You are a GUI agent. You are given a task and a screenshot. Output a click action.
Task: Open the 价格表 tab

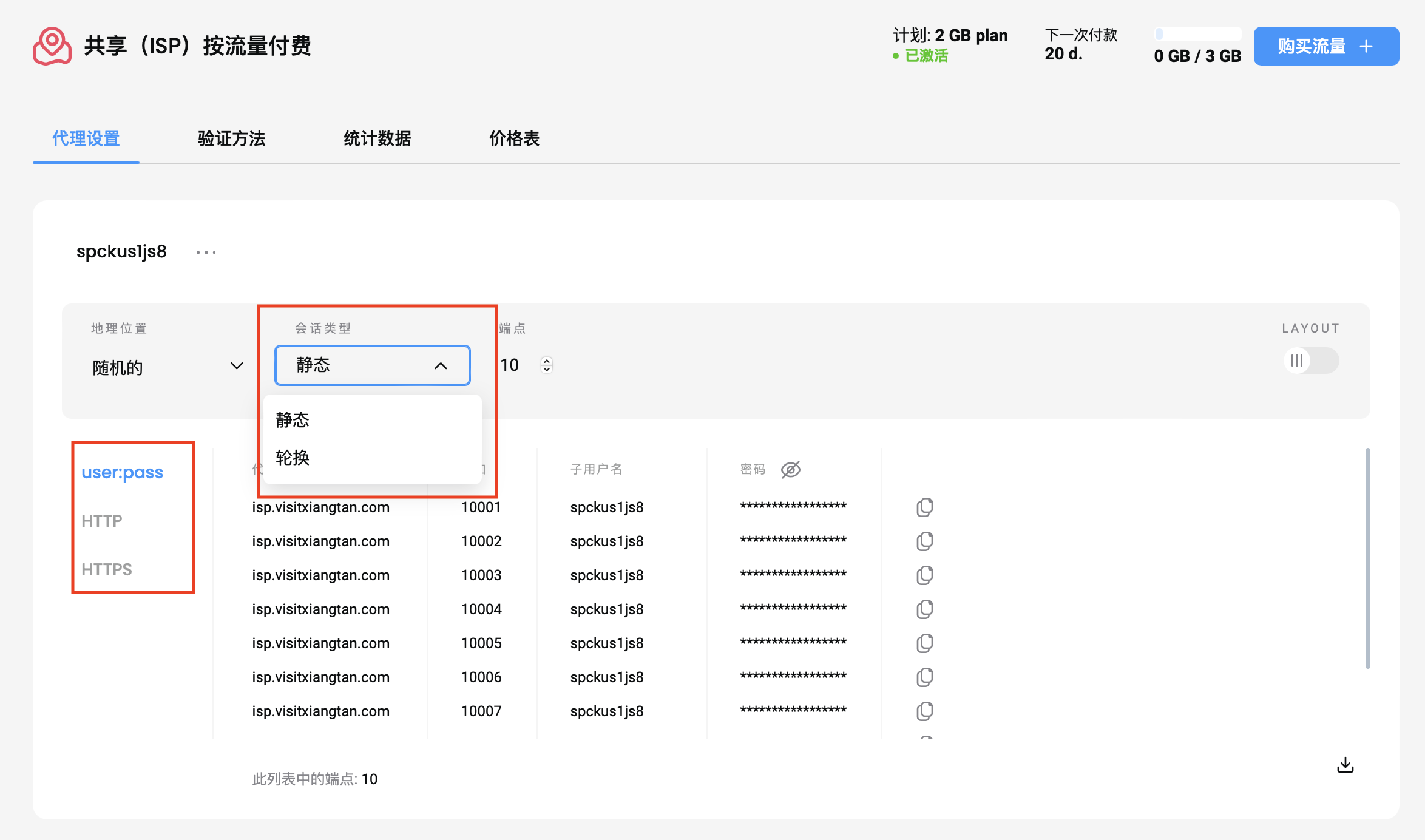click(514, 138)
